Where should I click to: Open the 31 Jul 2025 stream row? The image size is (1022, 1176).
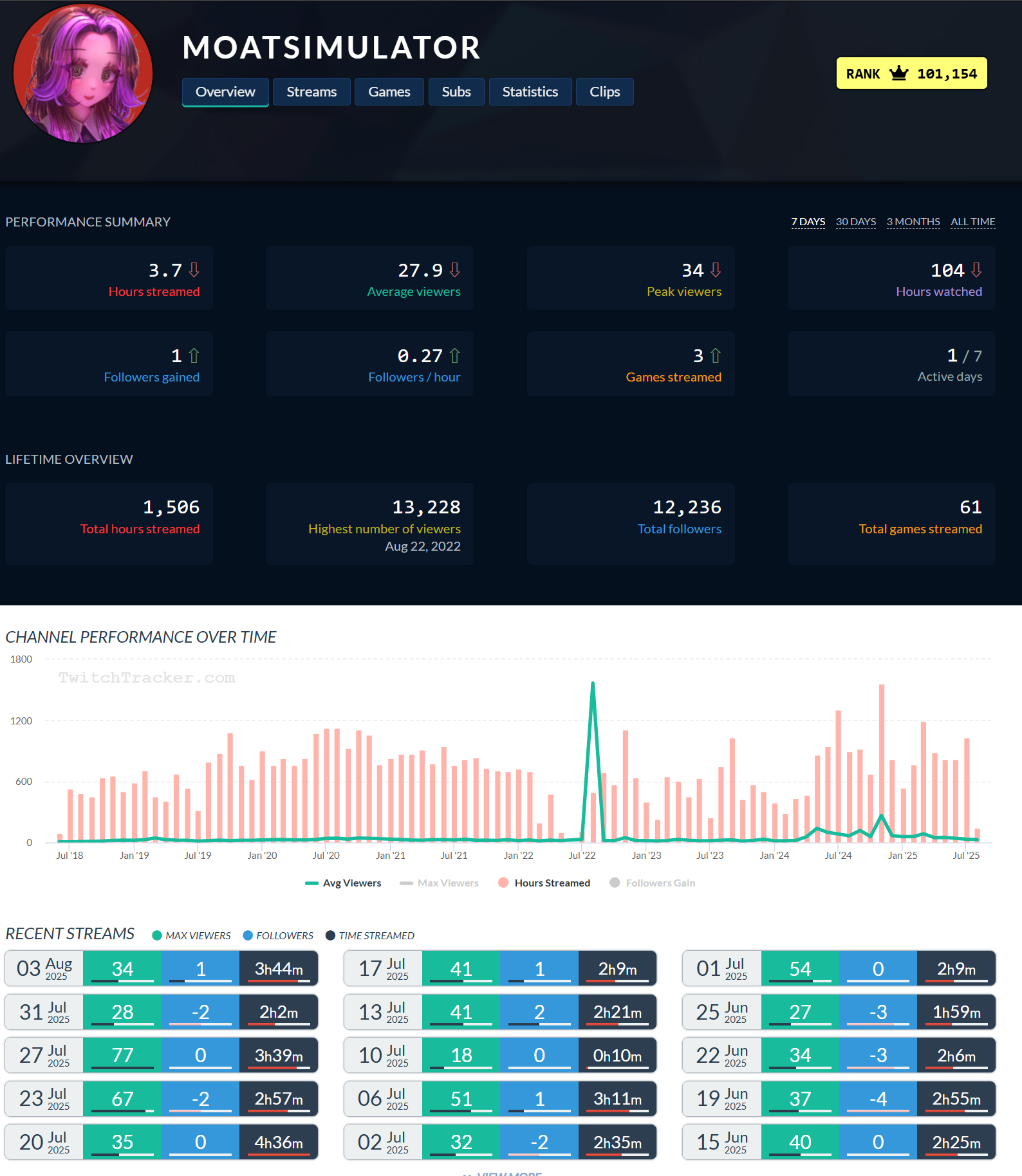click(162, 1011)
